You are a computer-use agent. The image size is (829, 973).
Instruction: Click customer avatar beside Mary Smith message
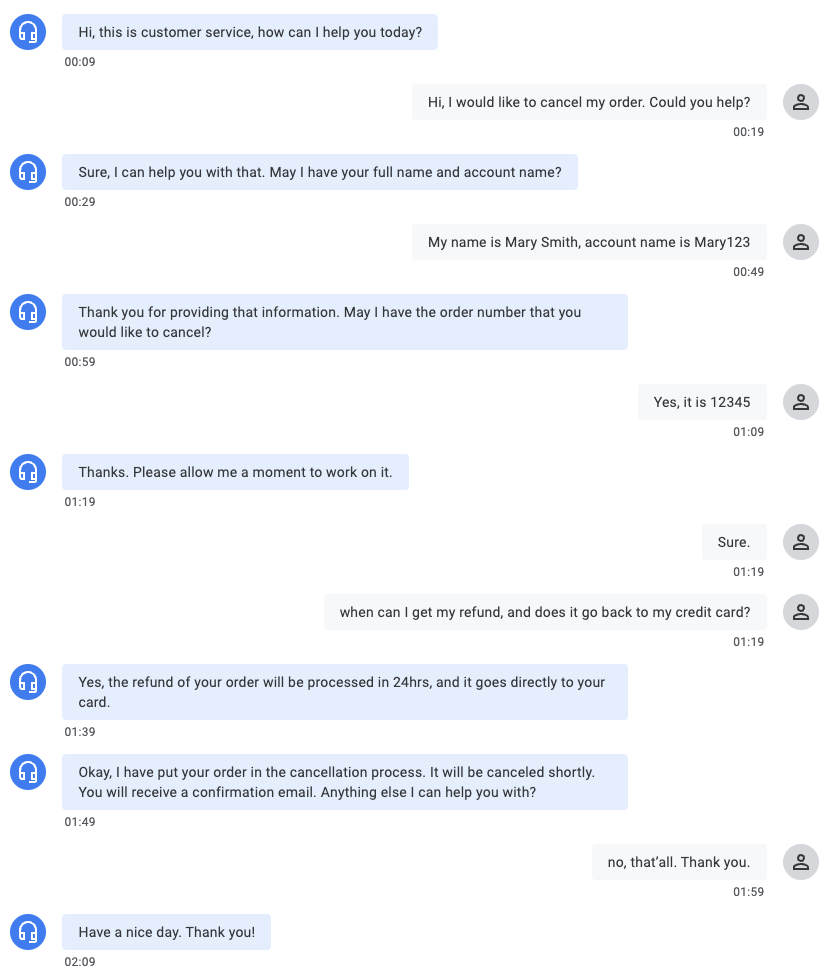800,242
